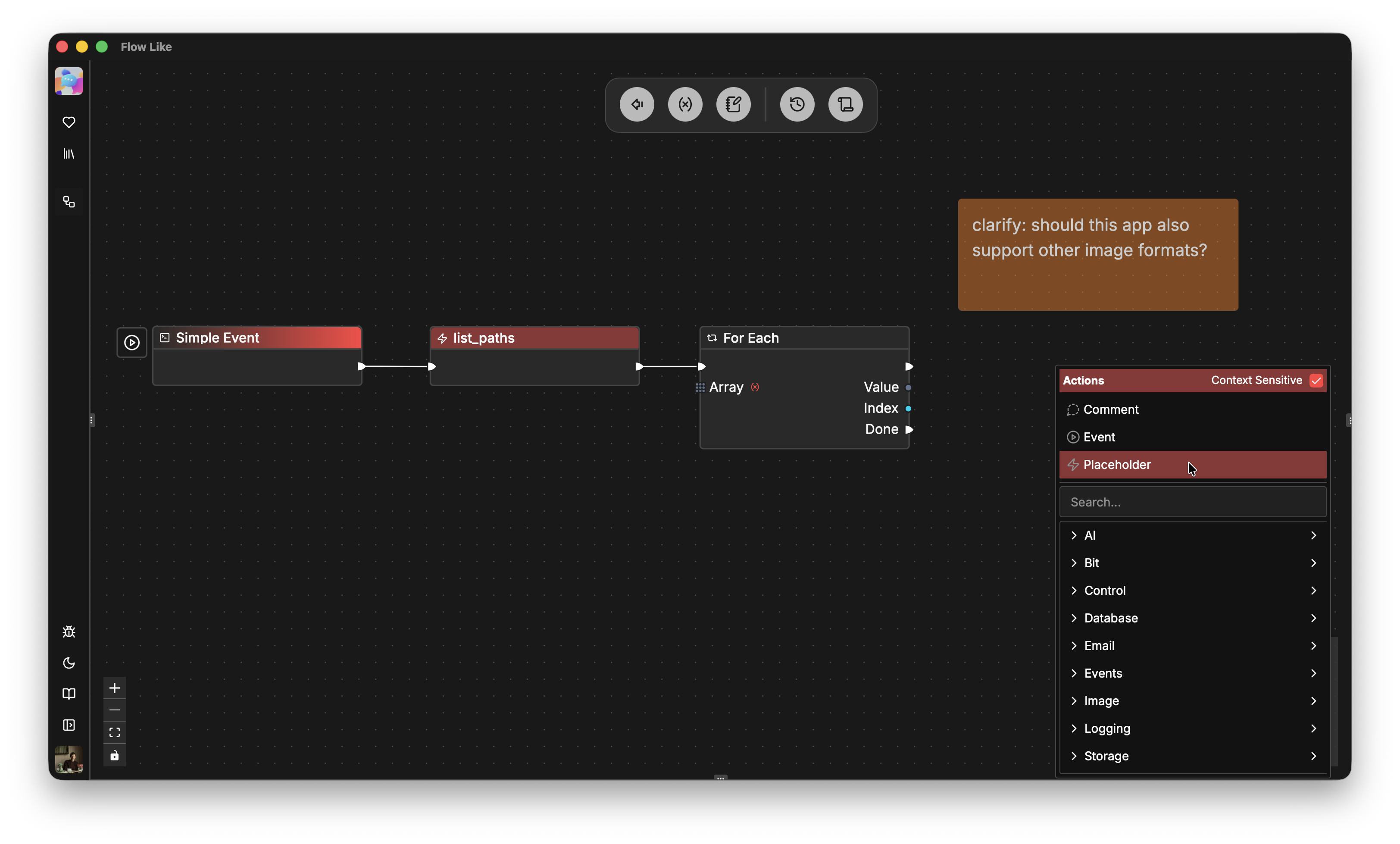This screenshot has width=1400, height=844.
Task: Select the variables (x) toolbar icon
Action: (x=685, y=104)
